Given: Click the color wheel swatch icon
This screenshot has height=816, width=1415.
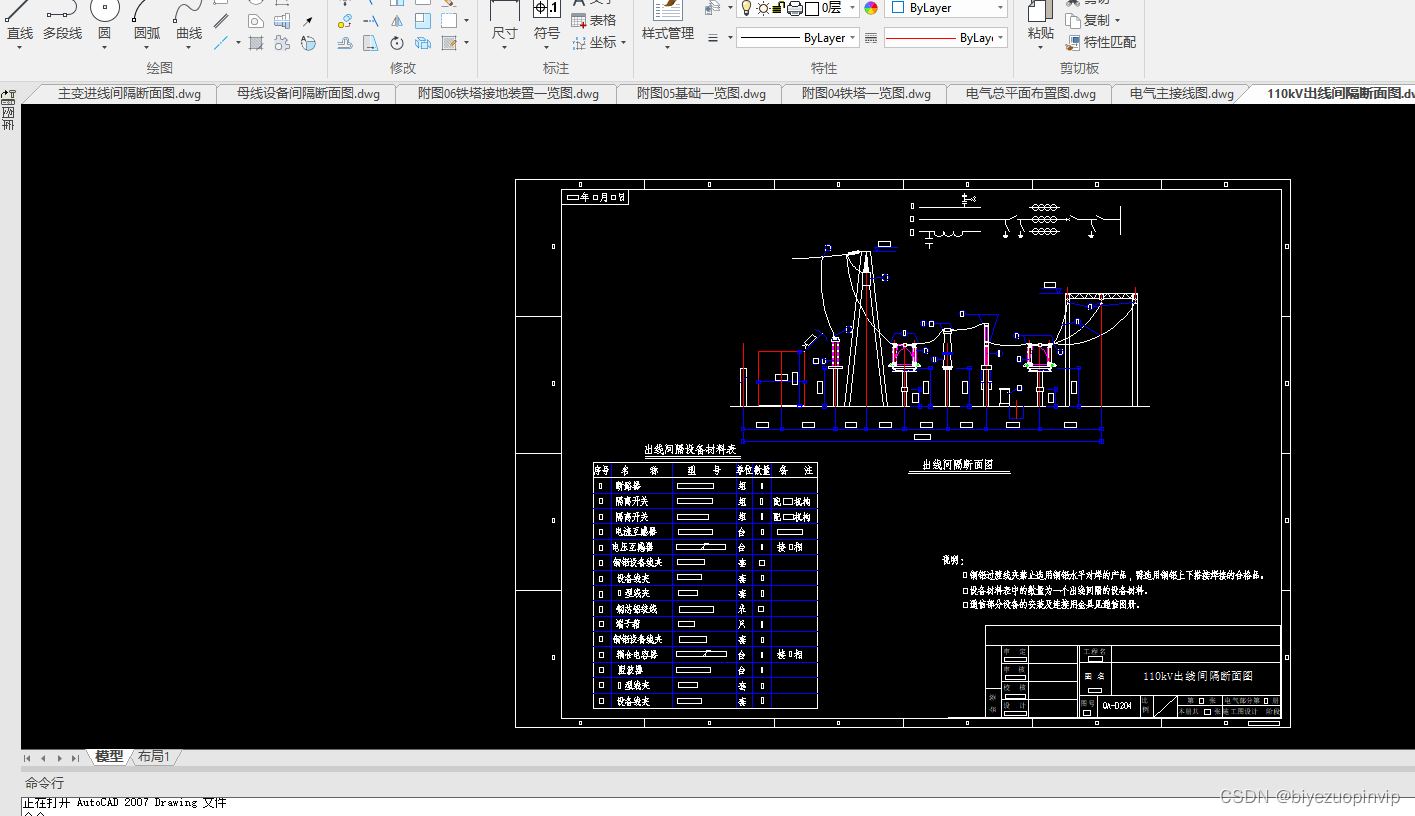Looking at the screenshot, I should 871,8.
